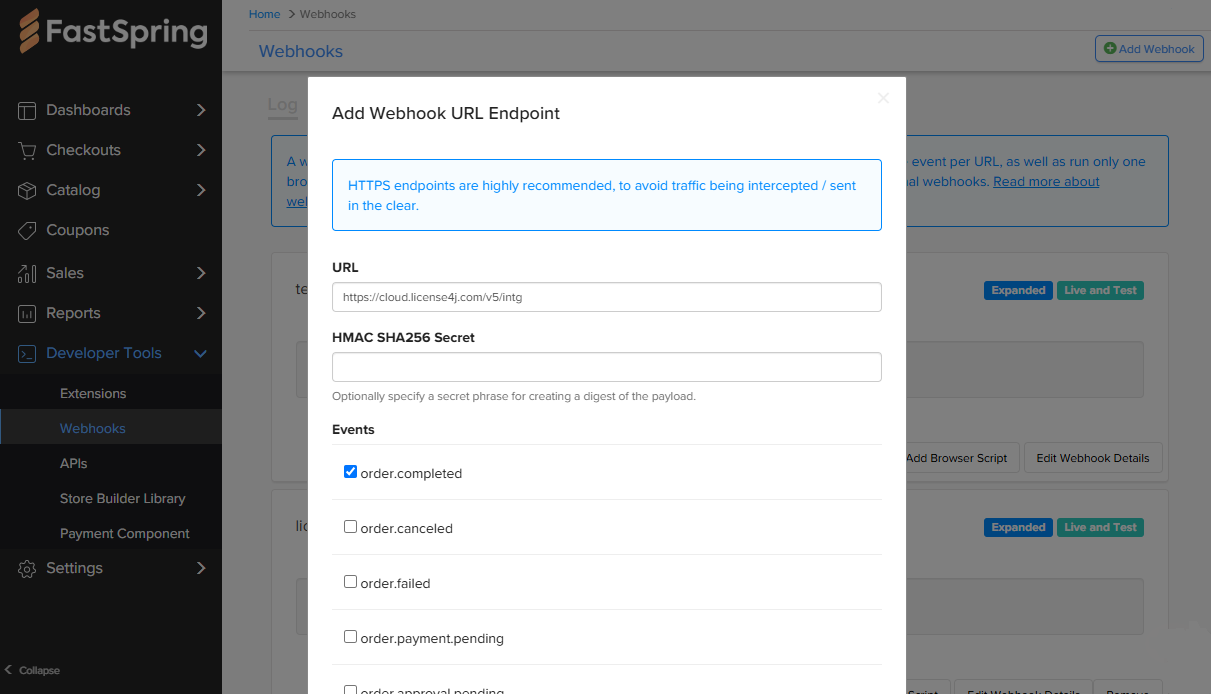Expand the Settings menu chevron

pos(201,568)
